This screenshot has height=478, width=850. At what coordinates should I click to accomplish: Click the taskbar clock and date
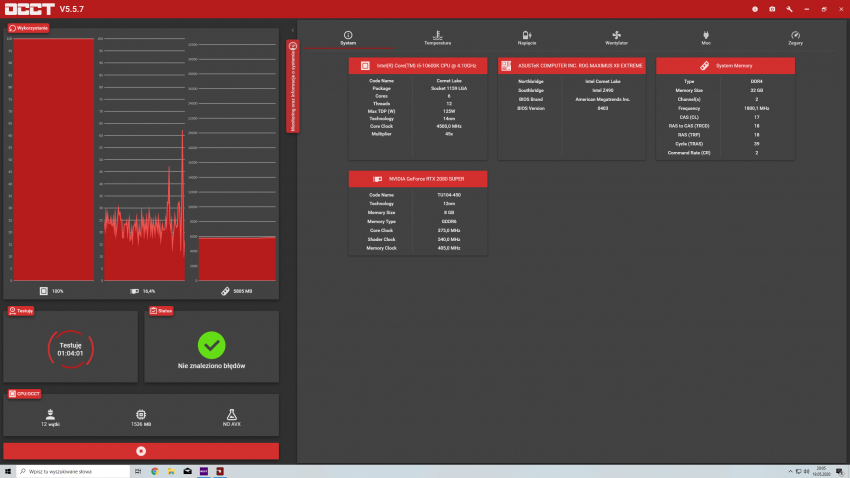(x=821, y=471)
